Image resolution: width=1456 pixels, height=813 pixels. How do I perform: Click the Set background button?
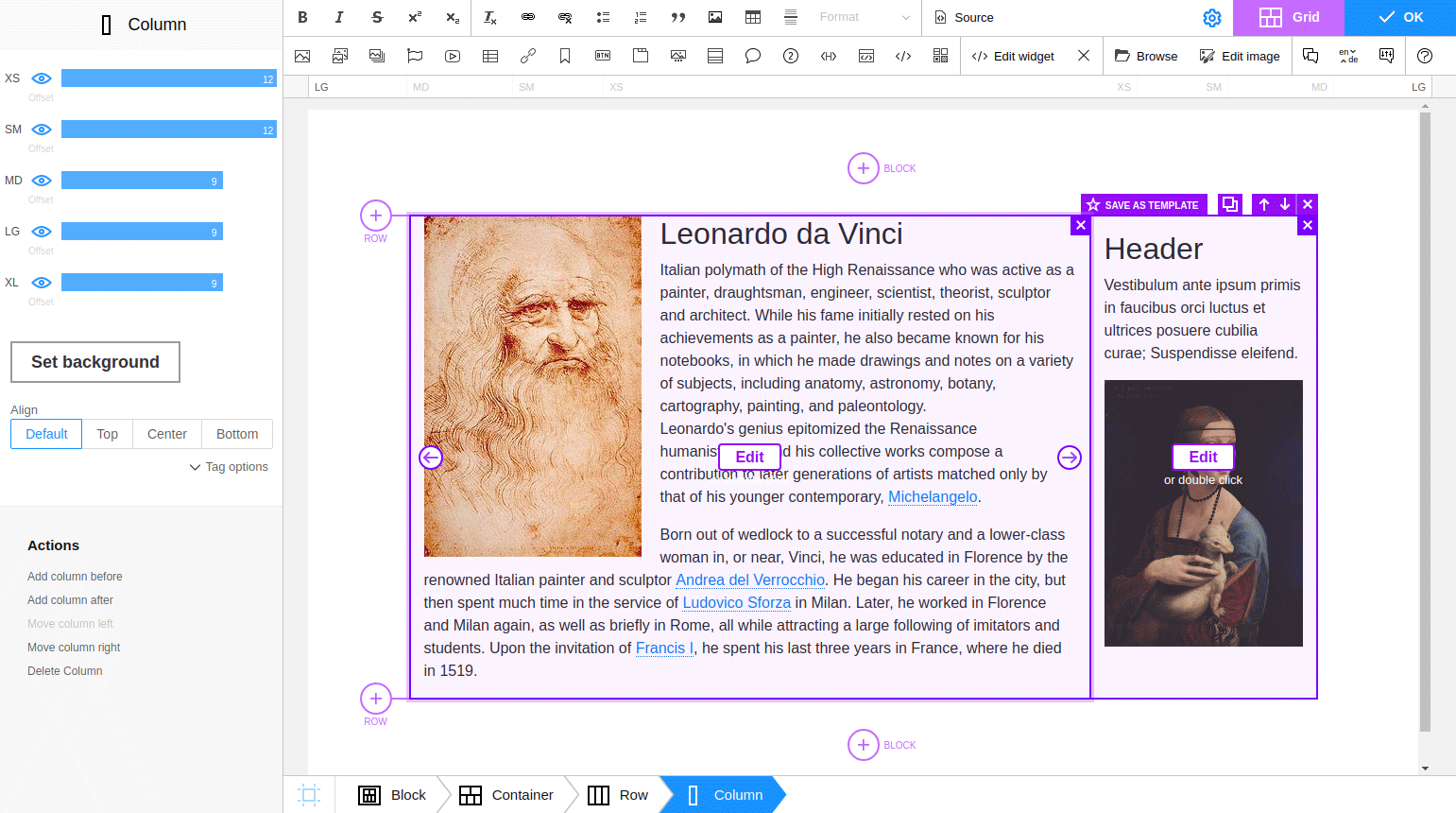pos(95,362)
